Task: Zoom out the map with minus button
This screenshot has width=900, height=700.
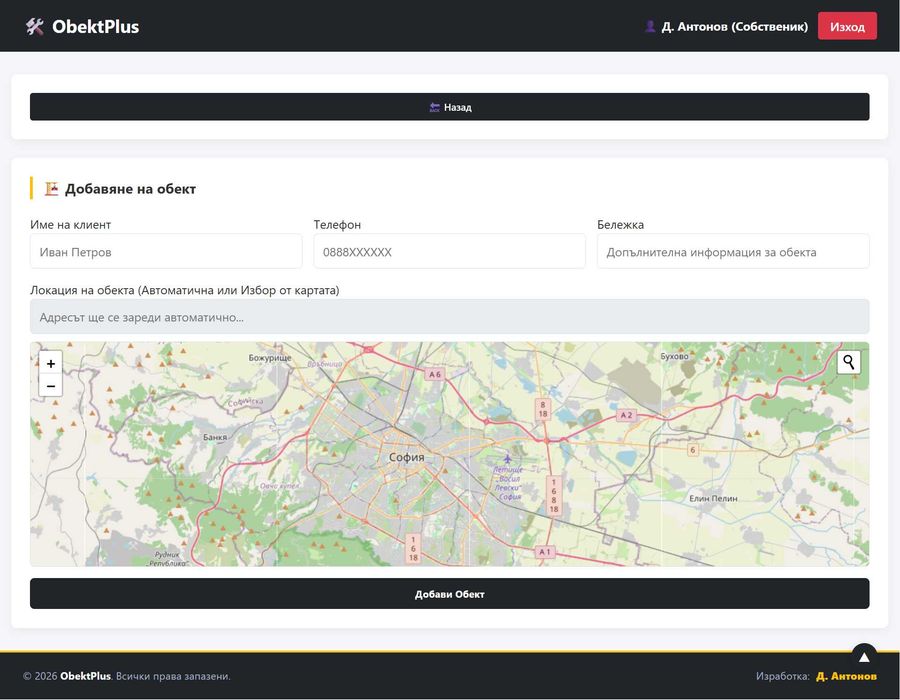Action: (51, 386)
